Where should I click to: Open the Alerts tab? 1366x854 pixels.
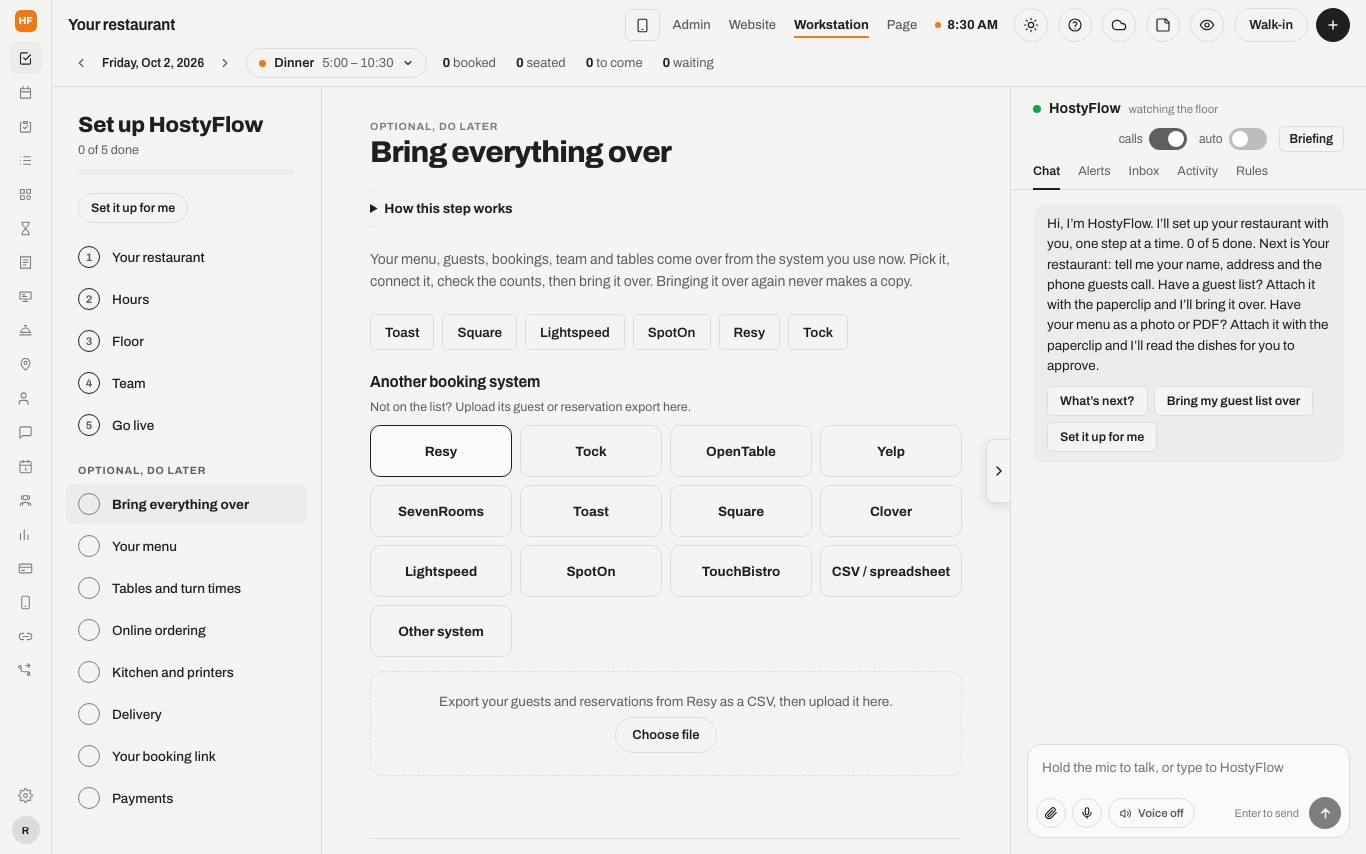click(1094, 171)
